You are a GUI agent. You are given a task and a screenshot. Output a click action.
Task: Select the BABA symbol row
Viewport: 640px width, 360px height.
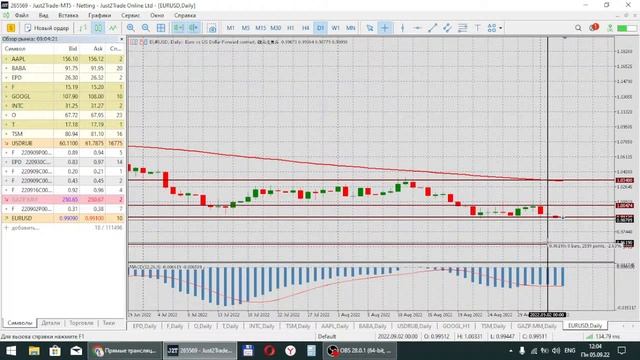coord(63,68)
